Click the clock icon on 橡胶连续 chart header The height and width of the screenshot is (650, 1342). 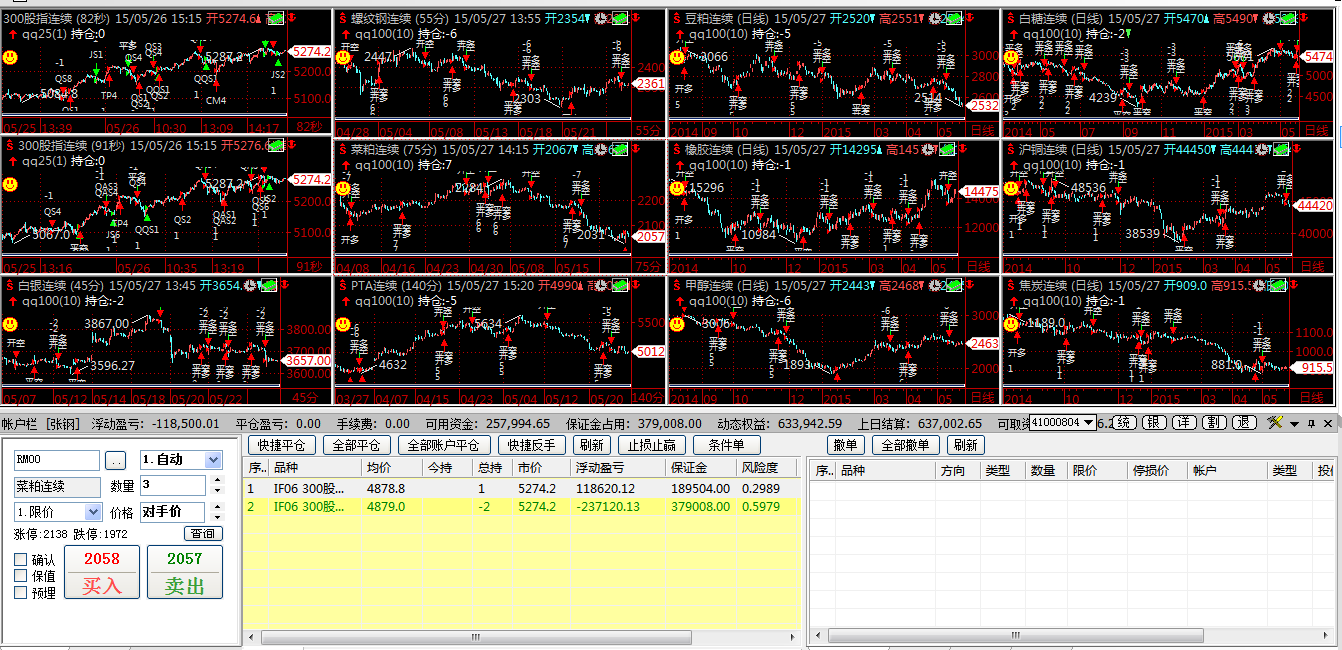[x=931, y=148]
